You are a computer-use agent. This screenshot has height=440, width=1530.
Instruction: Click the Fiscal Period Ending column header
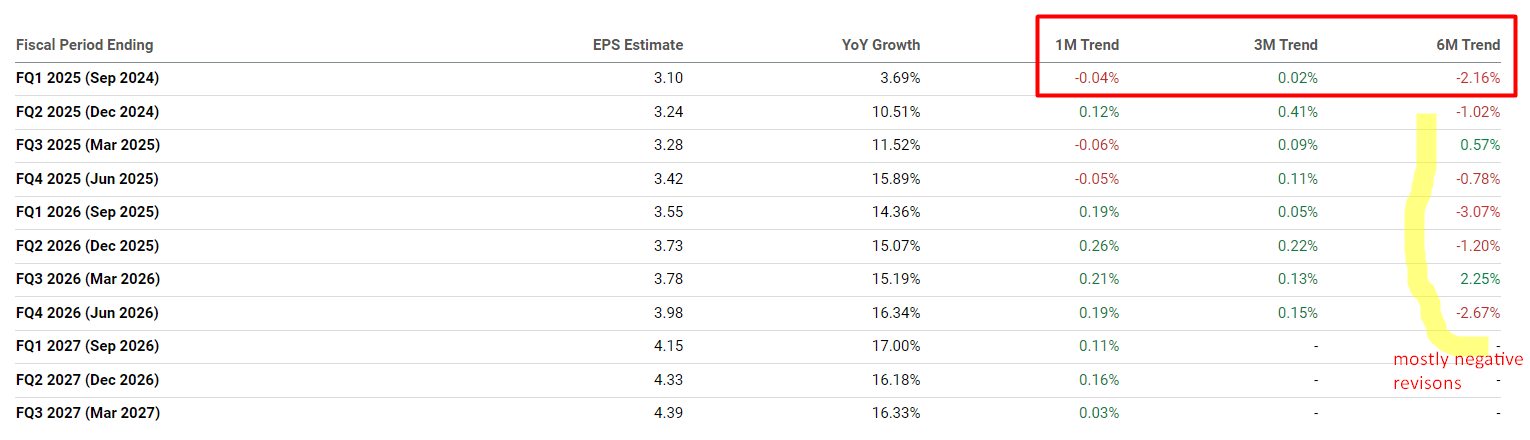click(x=84, y=45)
